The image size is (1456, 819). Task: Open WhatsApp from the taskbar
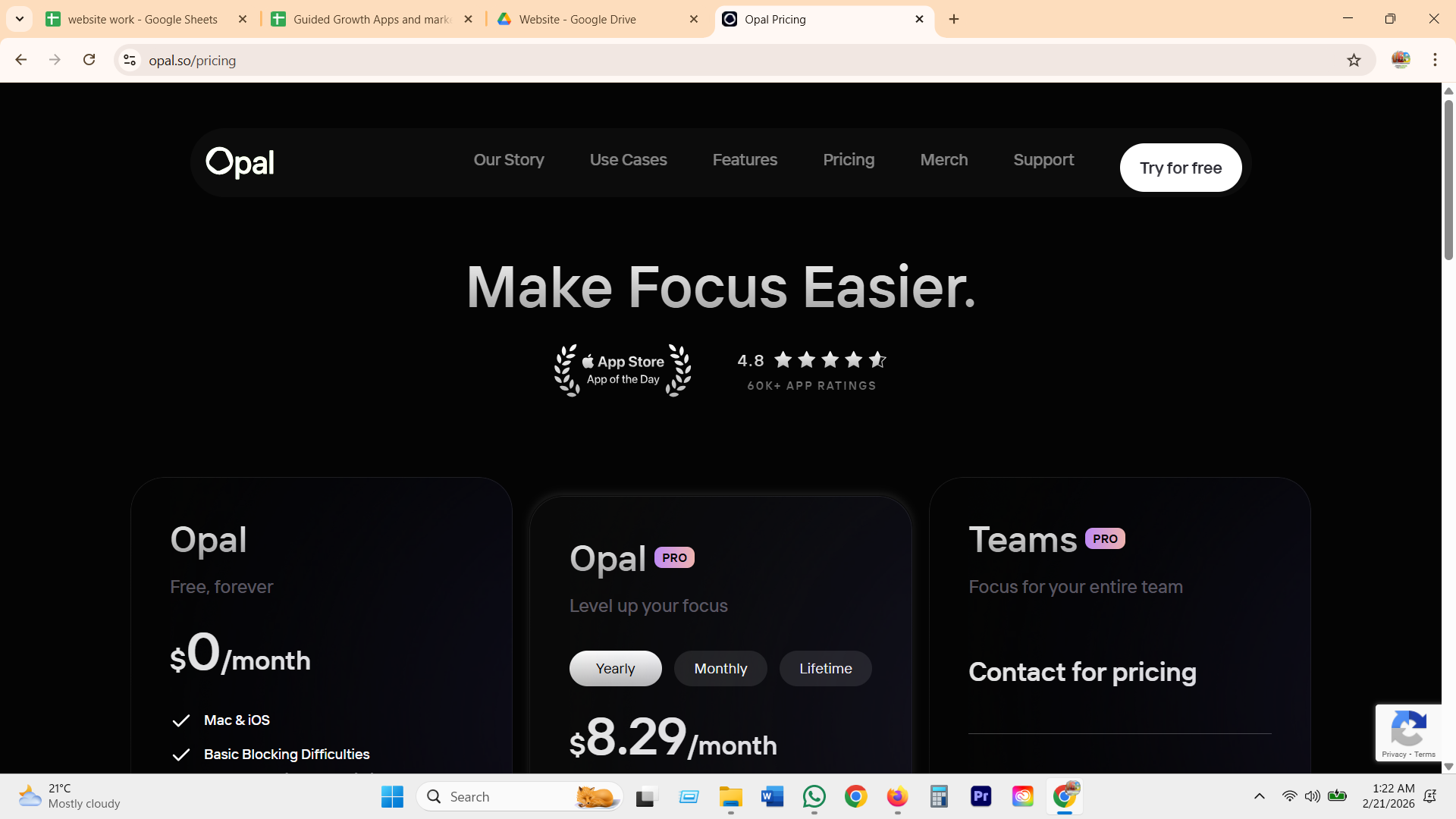coord(814,796)
